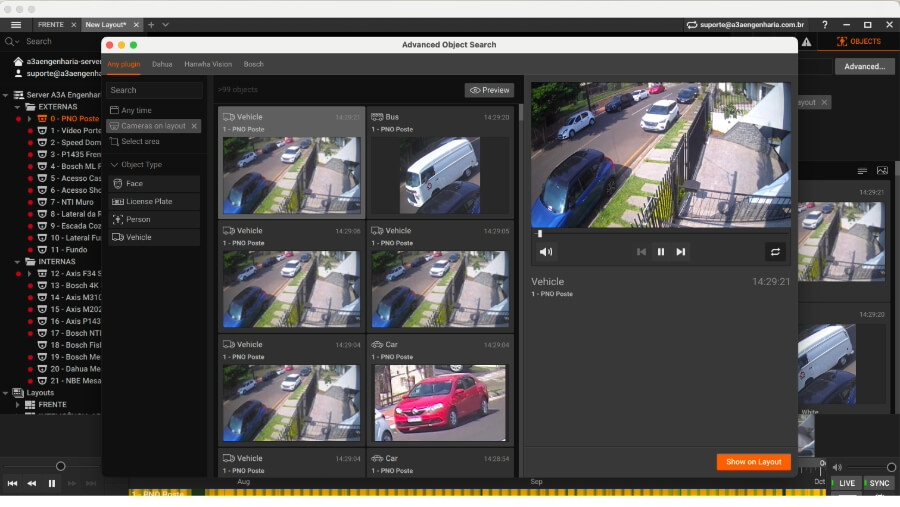Filter objects by License Plate type
The image size is (900, 507).
pyautogui.click(x=154, y=202)
